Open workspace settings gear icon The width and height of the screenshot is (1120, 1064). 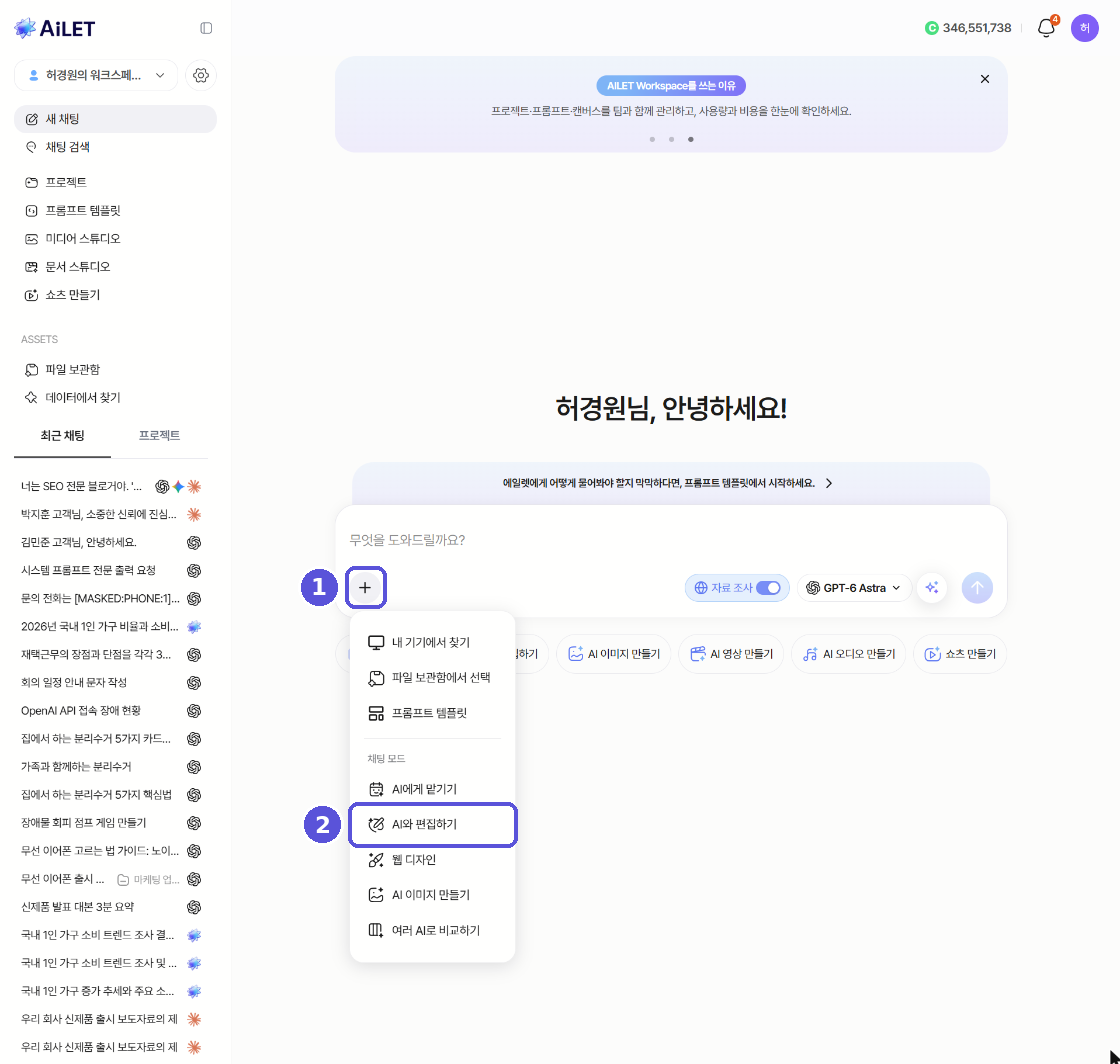click(x=201, y=75)
